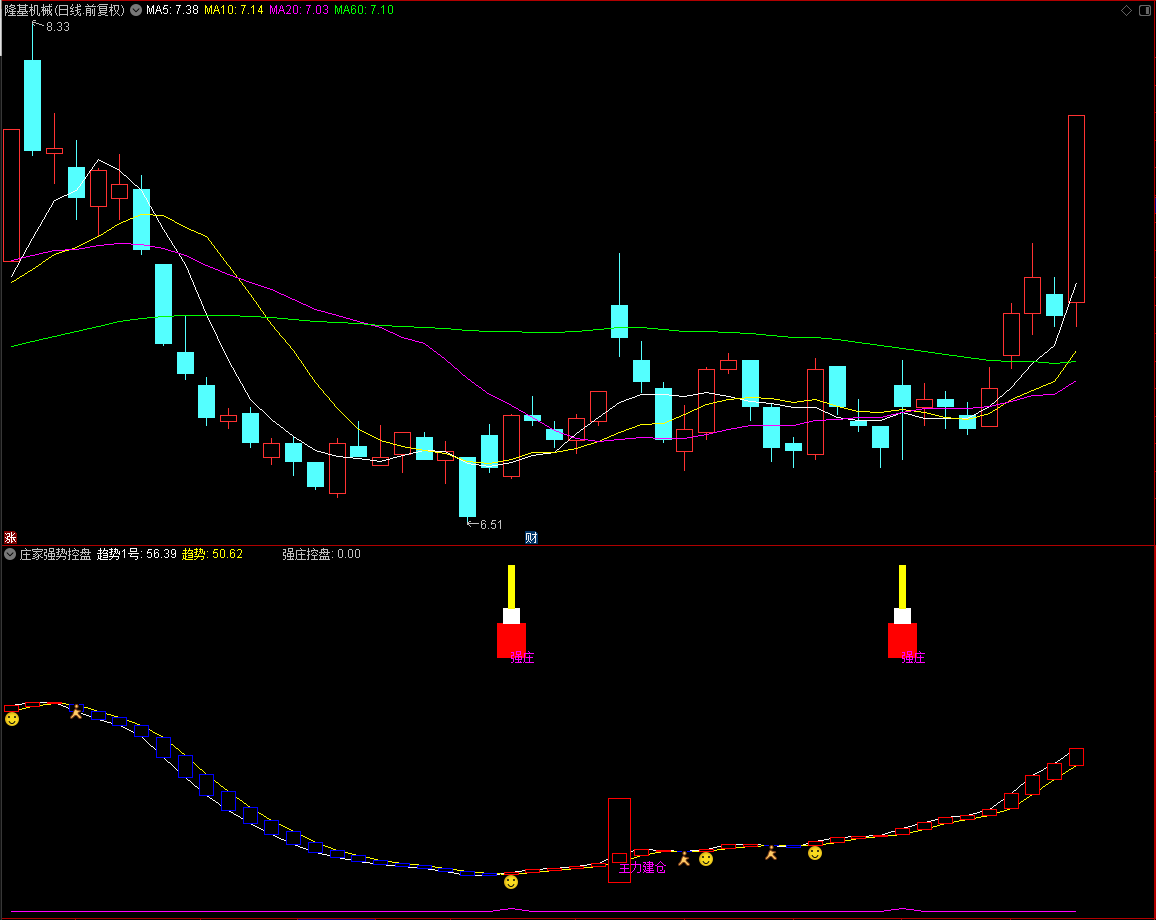Click the 主力建仓 label on the tall red box

642,868
